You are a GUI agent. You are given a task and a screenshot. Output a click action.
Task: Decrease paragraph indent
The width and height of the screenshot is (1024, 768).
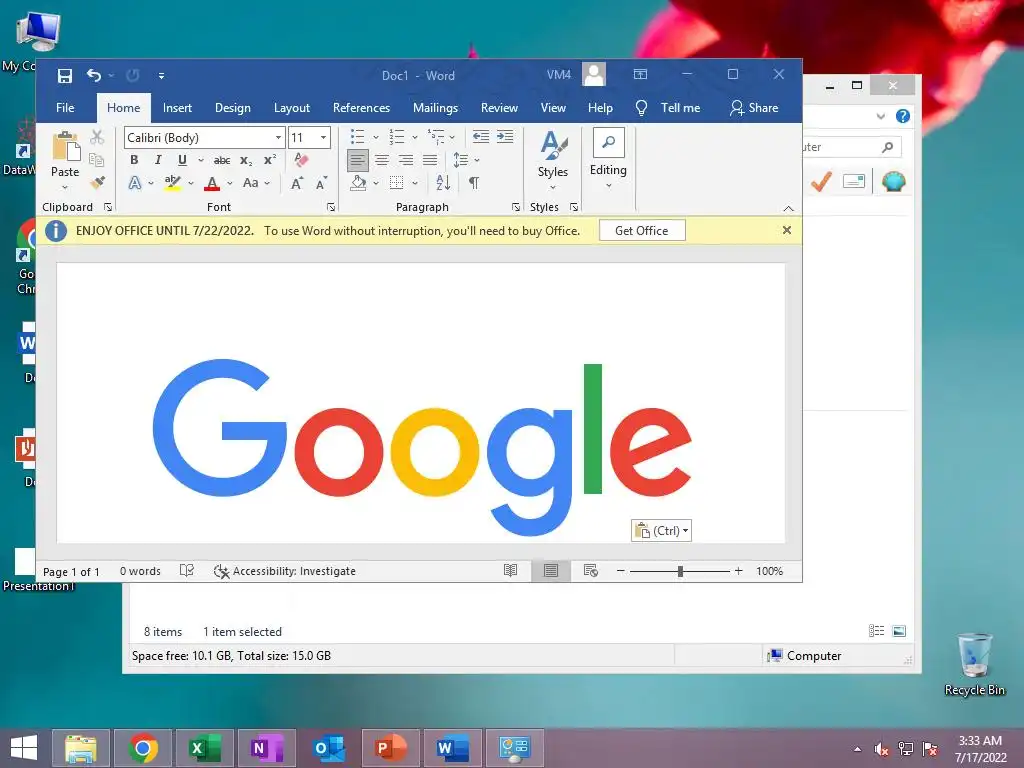click(x=481, y=136)
